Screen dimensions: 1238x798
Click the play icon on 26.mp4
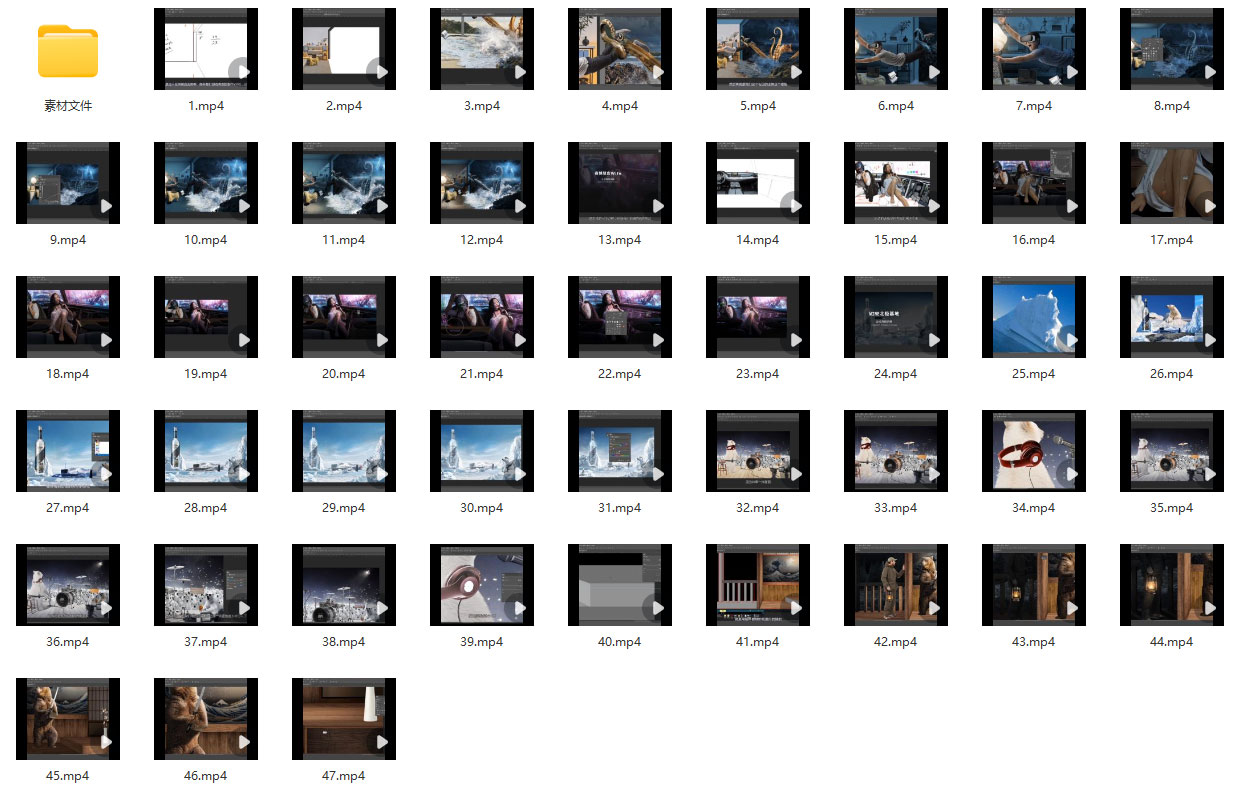(x=1208, y=340)
